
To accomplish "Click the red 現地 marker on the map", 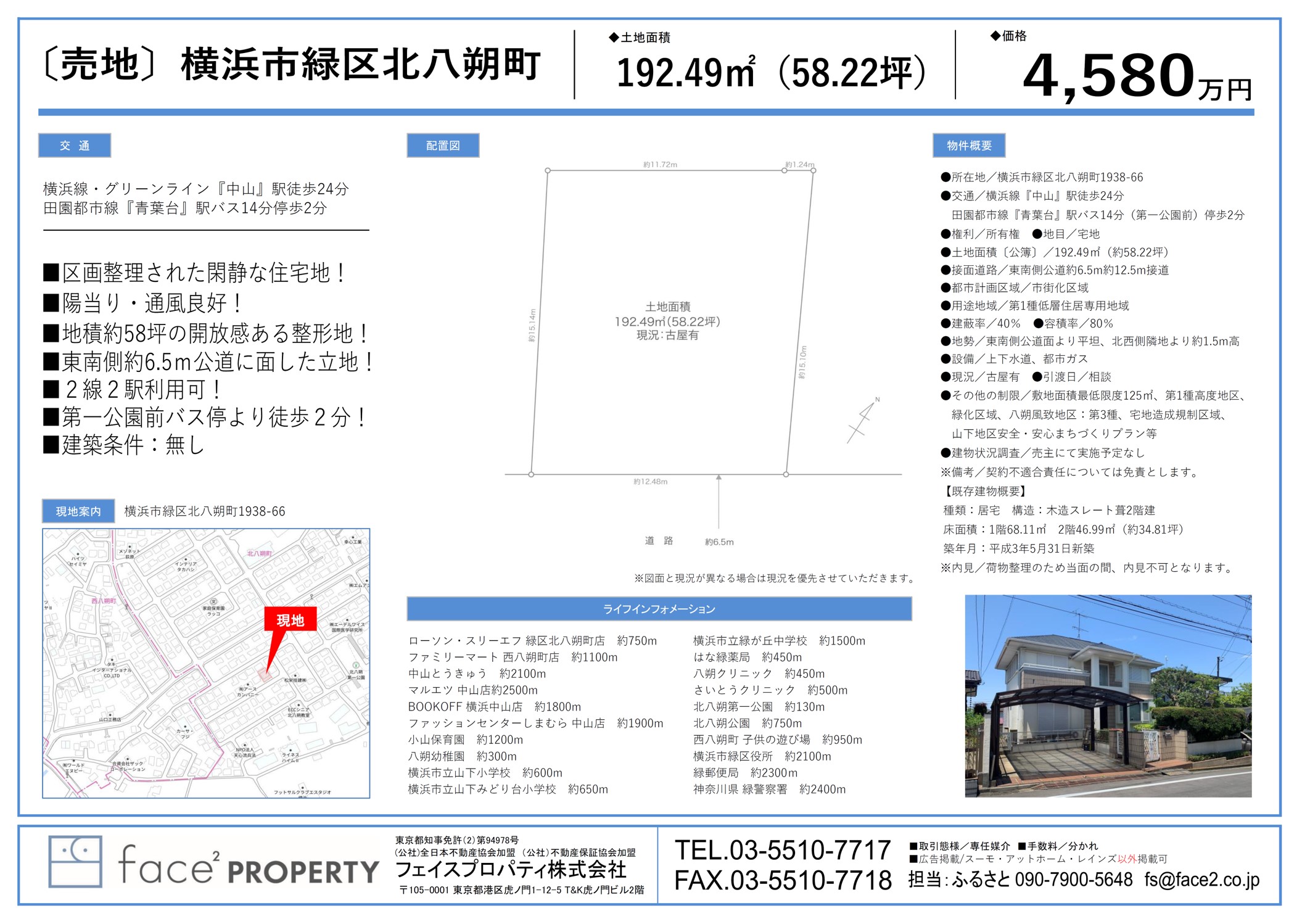I will [x=290, y=620].
